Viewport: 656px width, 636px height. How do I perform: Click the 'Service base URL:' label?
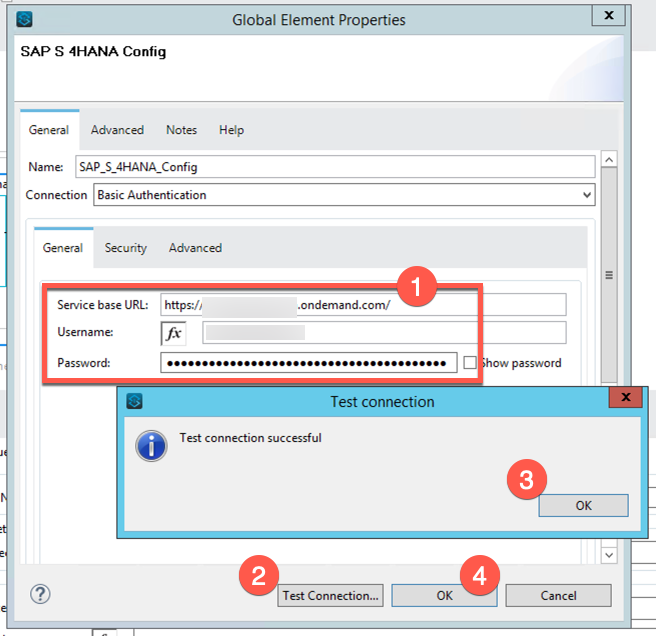coord(103,305)
